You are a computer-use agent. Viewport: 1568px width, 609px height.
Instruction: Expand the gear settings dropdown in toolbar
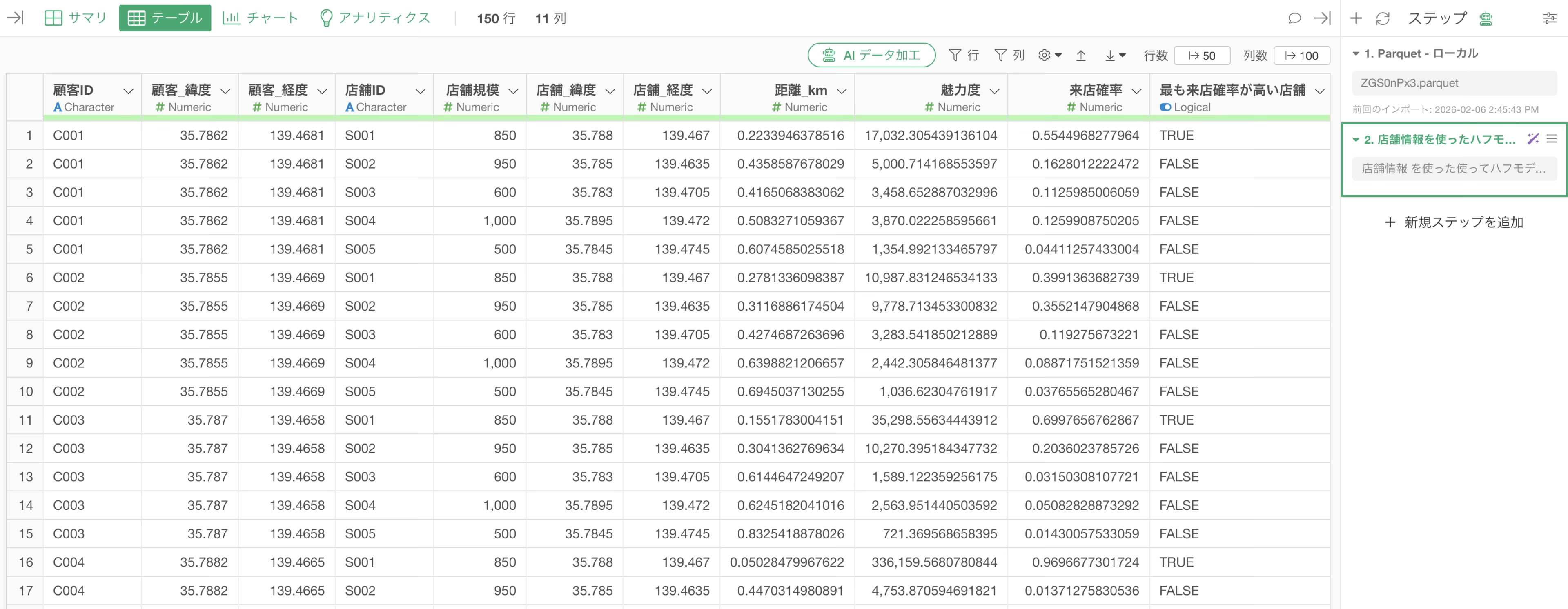[x=1049, y=56]
